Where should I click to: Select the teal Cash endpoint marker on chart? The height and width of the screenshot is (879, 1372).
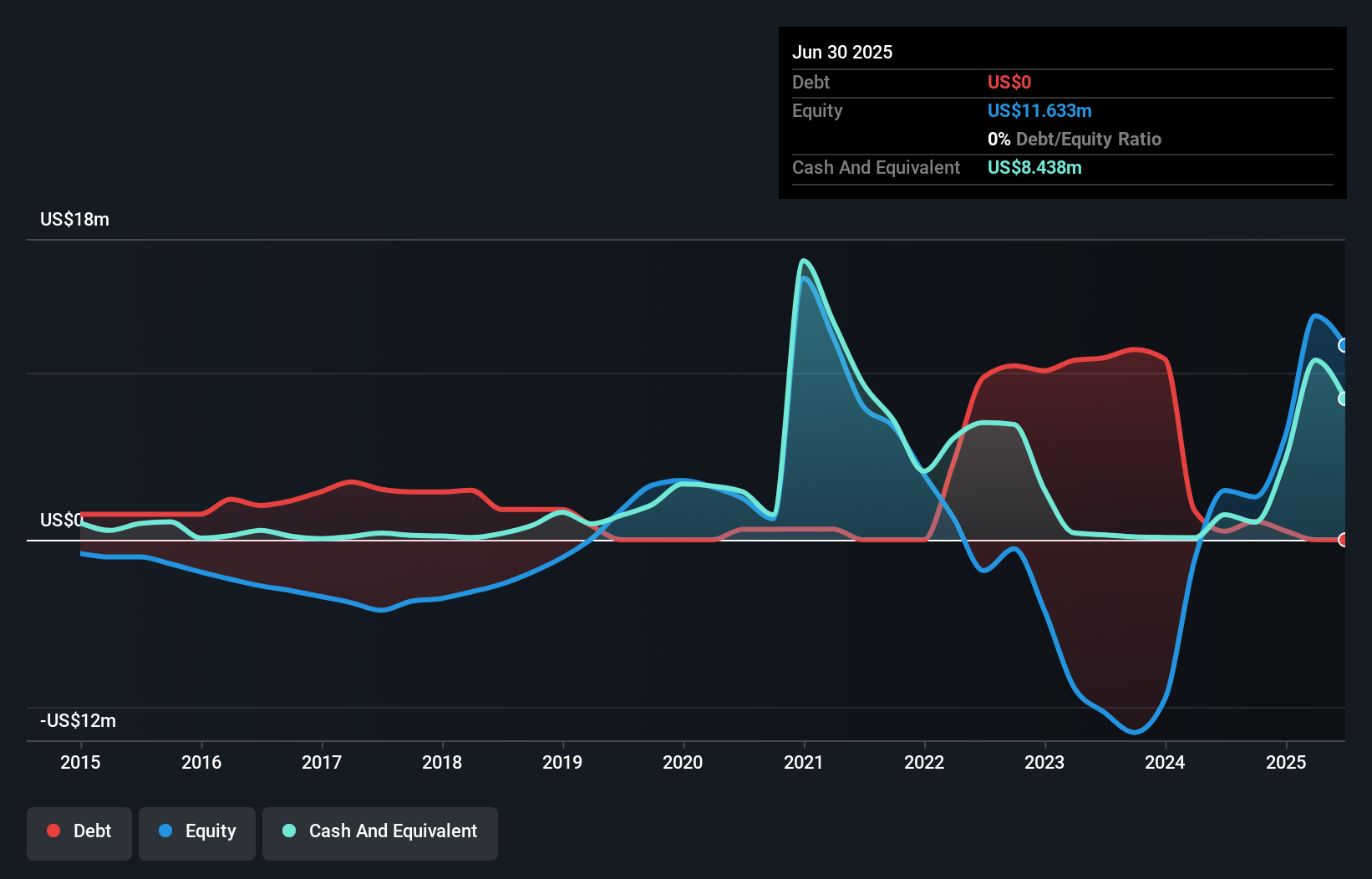pyautogui.click(x=1344, y=399)
